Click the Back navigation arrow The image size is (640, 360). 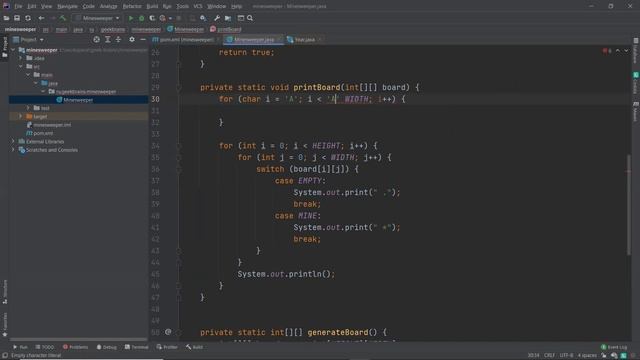coord(41,18)
